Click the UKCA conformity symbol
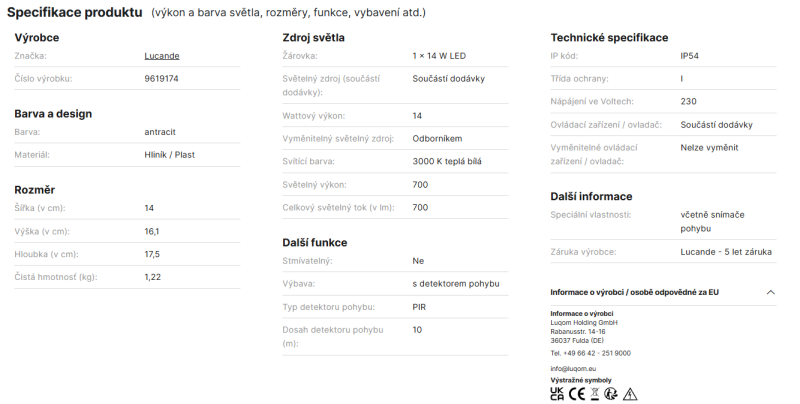Screen dimensions: 800x404 557,393
